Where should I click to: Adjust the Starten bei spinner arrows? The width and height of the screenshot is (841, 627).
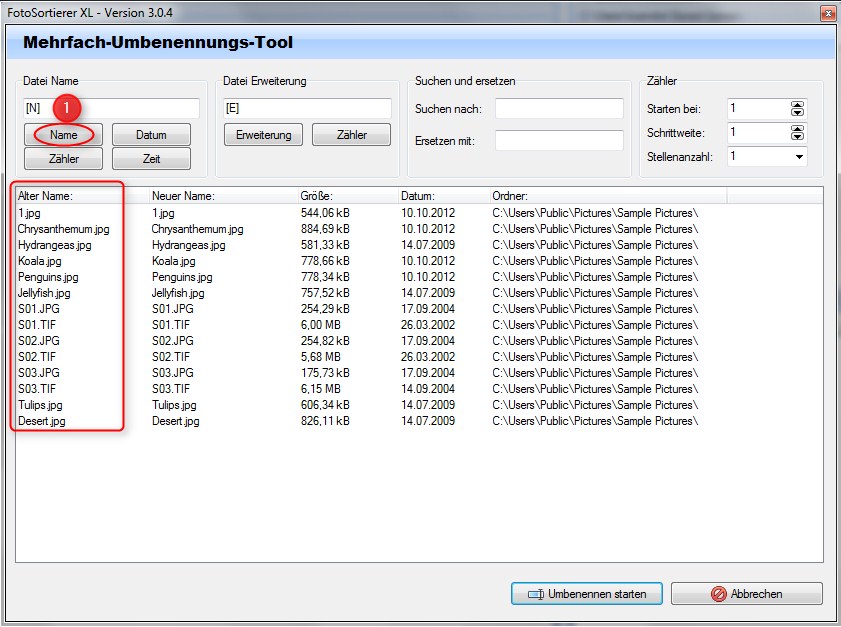click(798, 109)
